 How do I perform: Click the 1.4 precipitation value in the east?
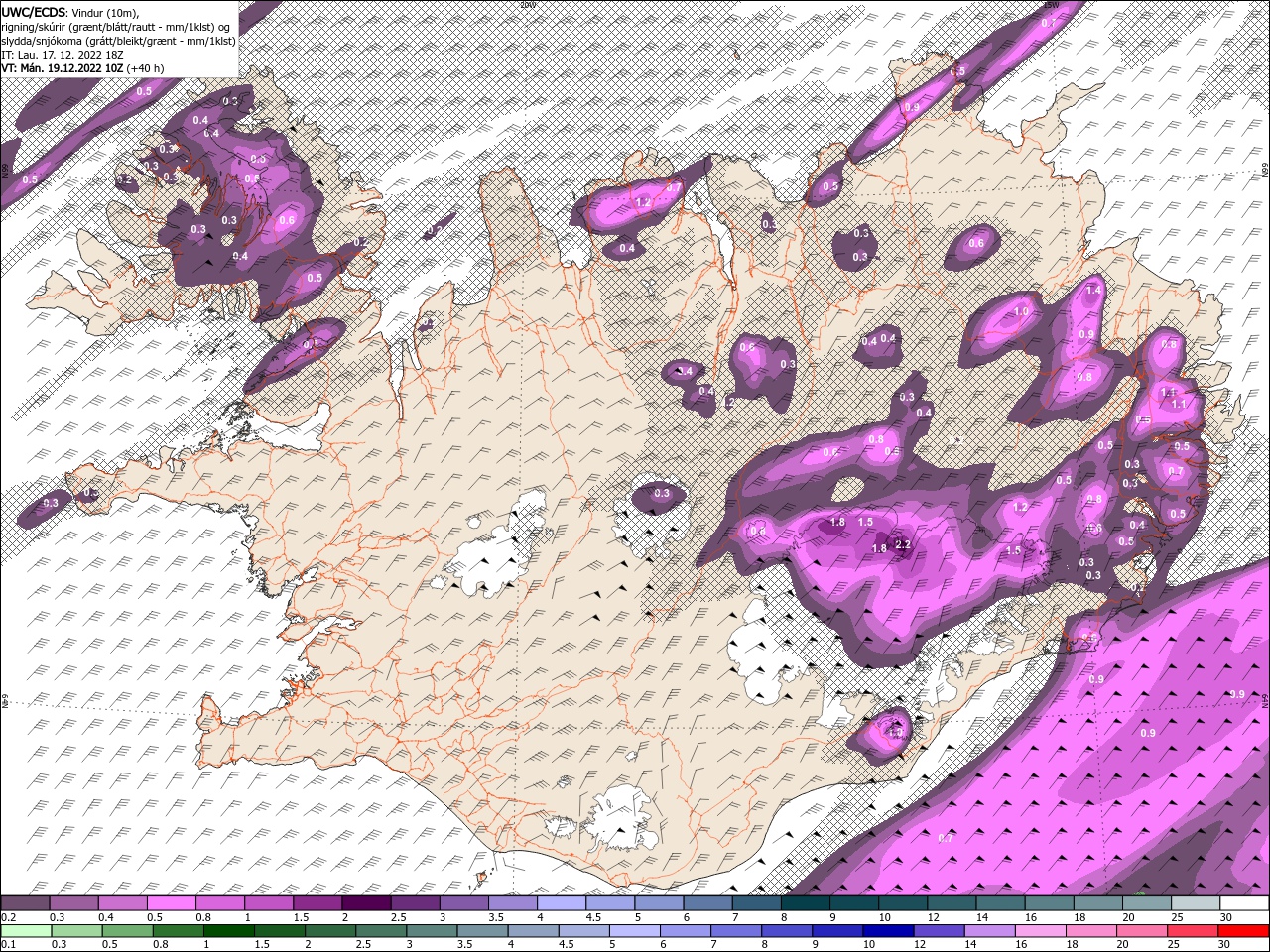[1094, 291]
